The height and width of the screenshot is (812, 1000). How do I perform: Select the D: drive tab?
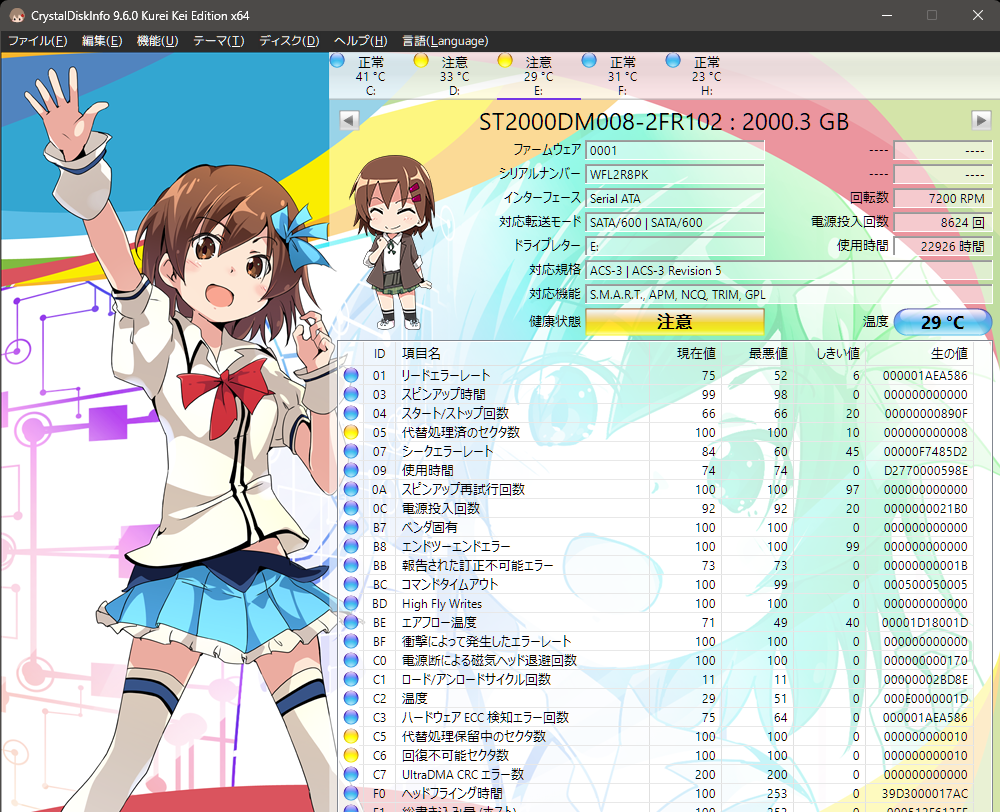454,75
